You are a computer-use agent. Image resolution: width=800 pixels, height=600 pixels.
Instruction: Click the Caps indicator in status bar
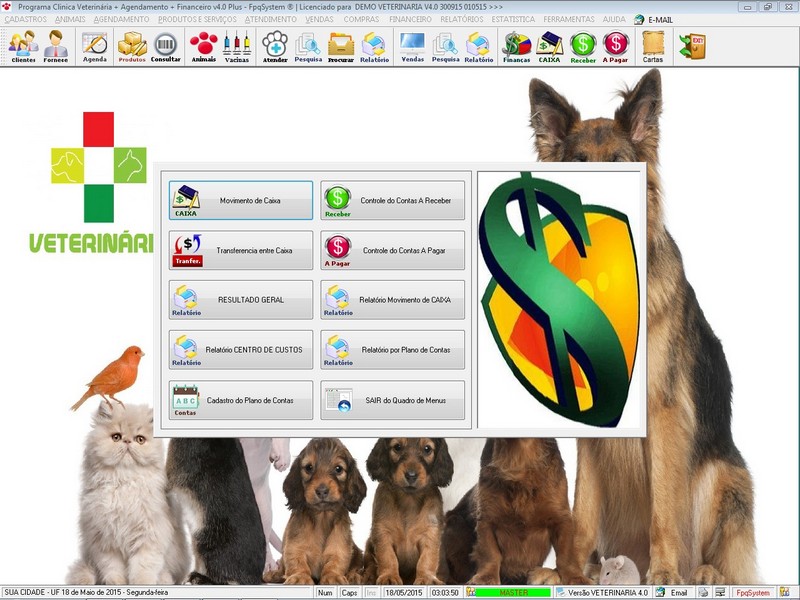[x=349, y=592]
